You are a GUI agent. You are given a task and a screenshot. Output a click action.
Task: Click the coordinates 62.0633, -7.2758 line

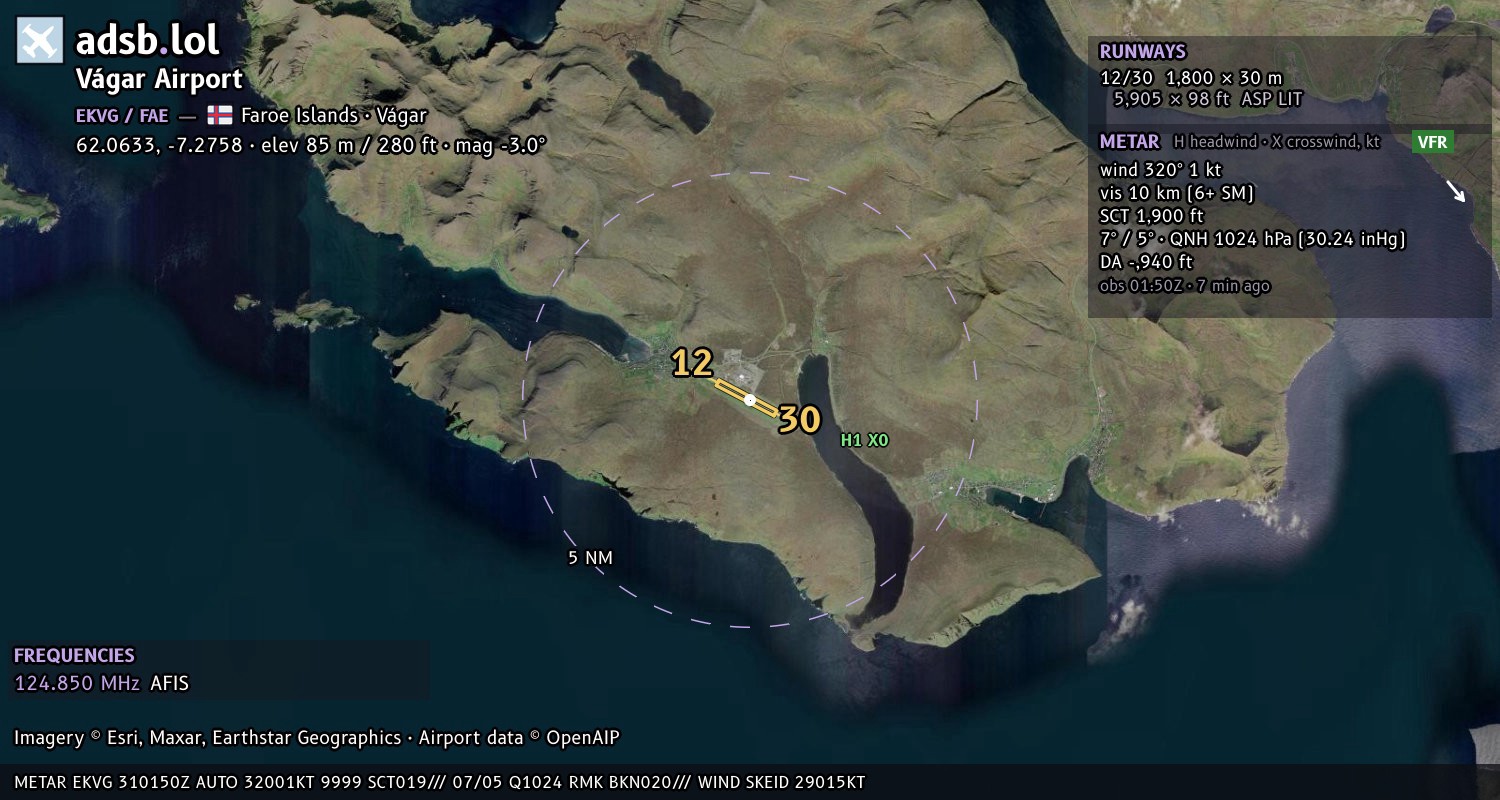click(x=311, y=145)
